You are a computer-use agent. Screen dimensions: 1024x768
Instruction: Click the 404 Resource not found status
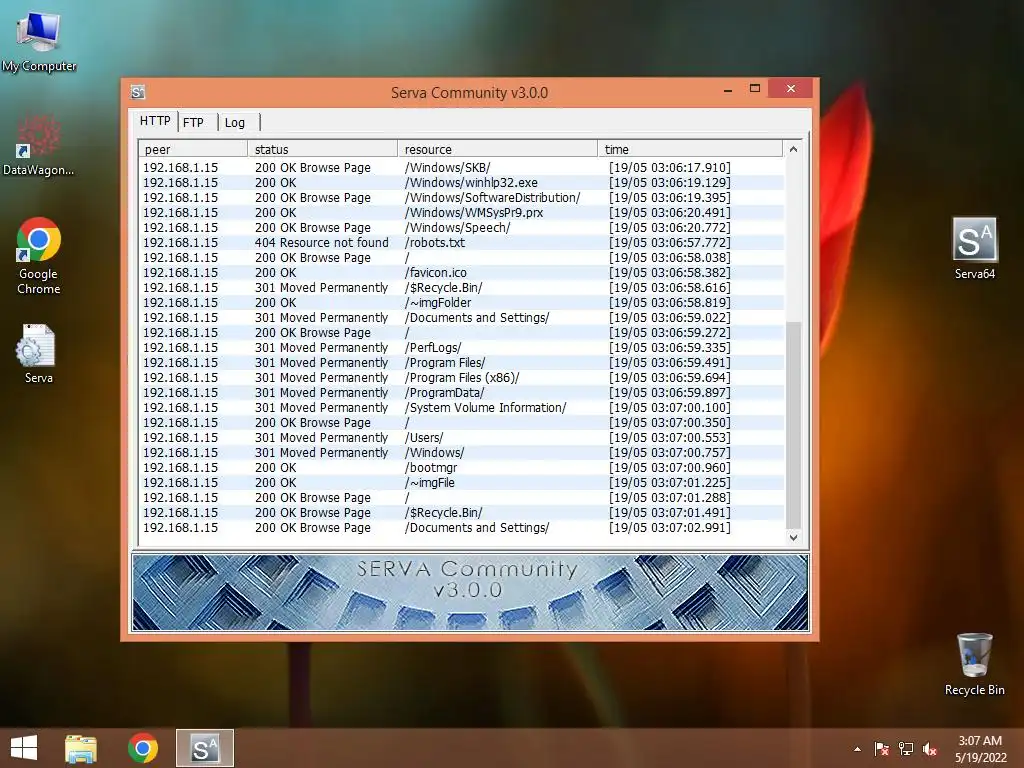coord(321,242)
